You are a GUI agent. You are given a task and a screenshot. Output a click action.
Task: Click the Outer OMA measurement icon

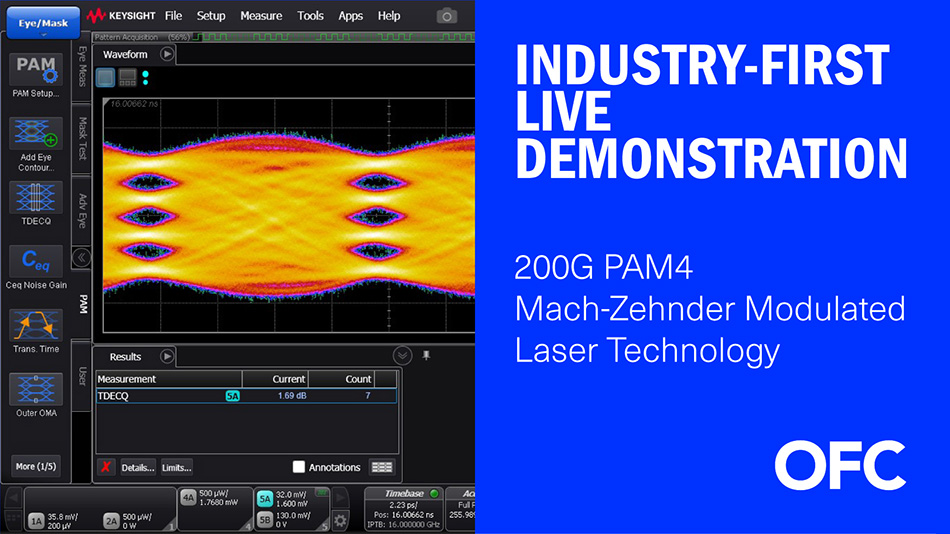(36, 390)
